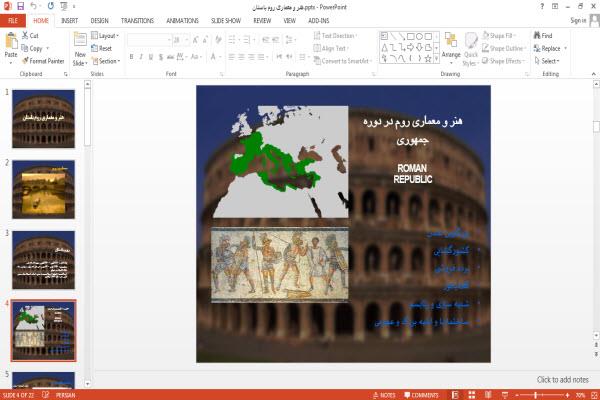Activate the Format Painter
Viewport: 600px width, 400px height.
43,61
